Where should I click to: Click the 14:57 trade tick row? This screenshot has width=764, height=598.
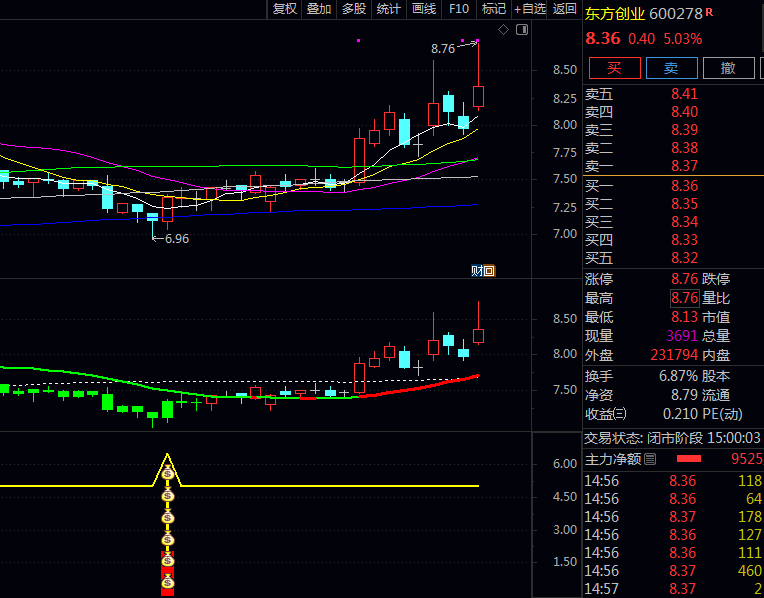click(x=674, y=589)
